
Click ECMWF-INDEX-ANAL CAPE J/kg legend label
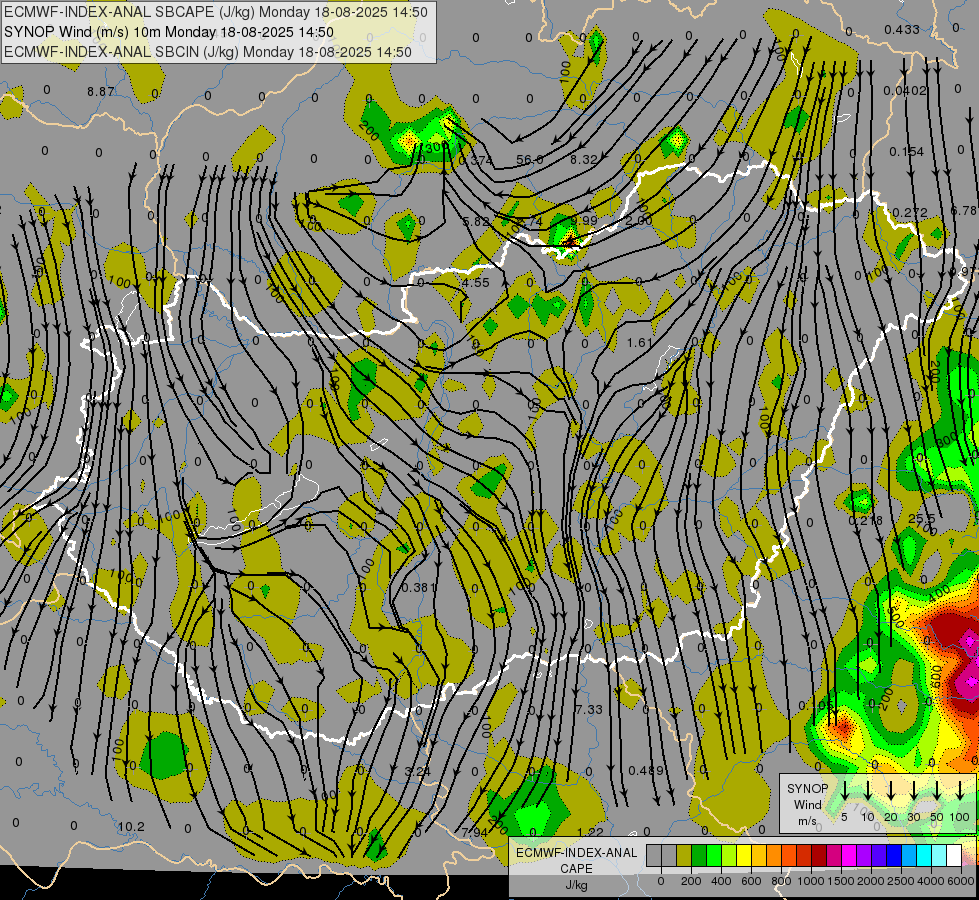click(x=576, y=868)
